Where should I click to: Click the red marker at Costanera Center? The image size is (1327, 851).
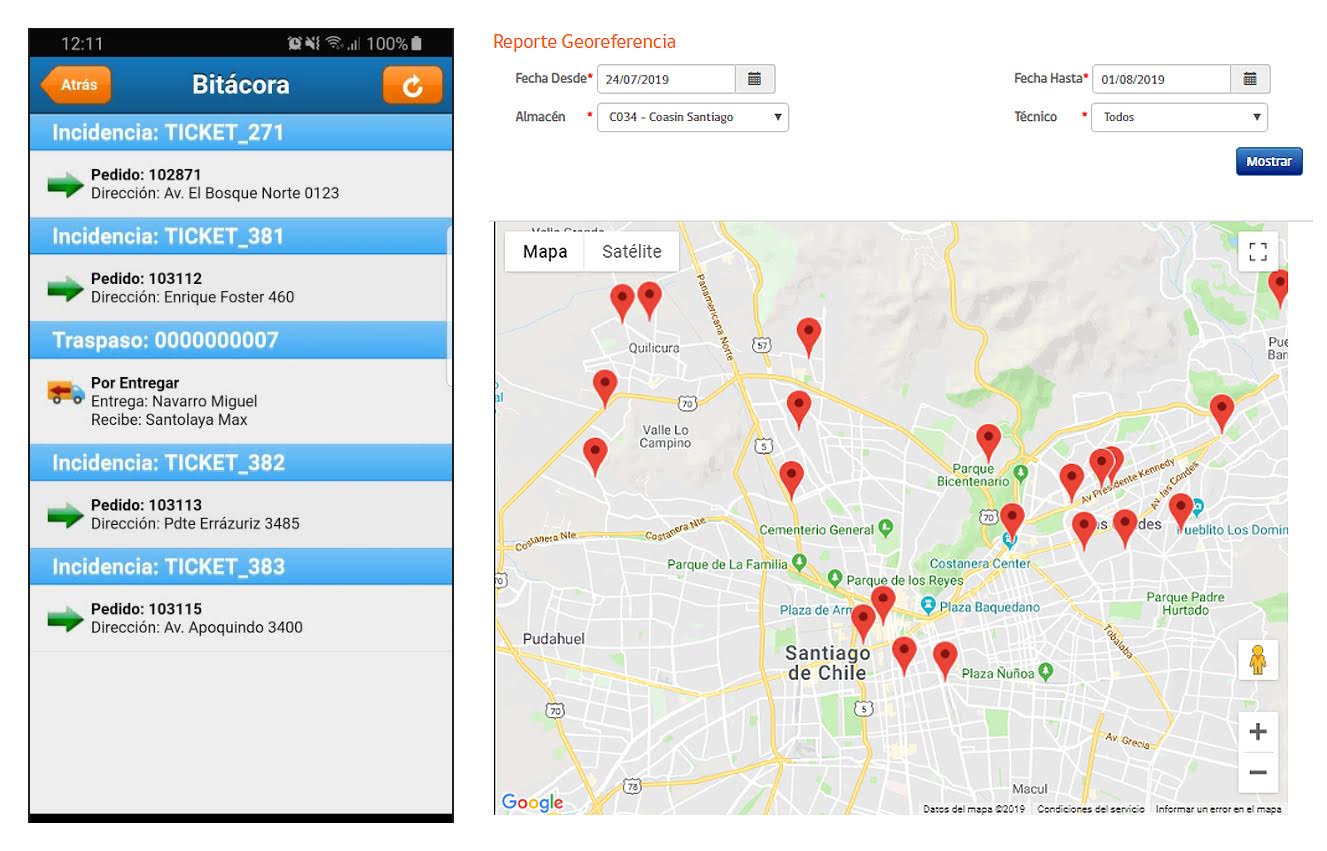(1012, 521)
